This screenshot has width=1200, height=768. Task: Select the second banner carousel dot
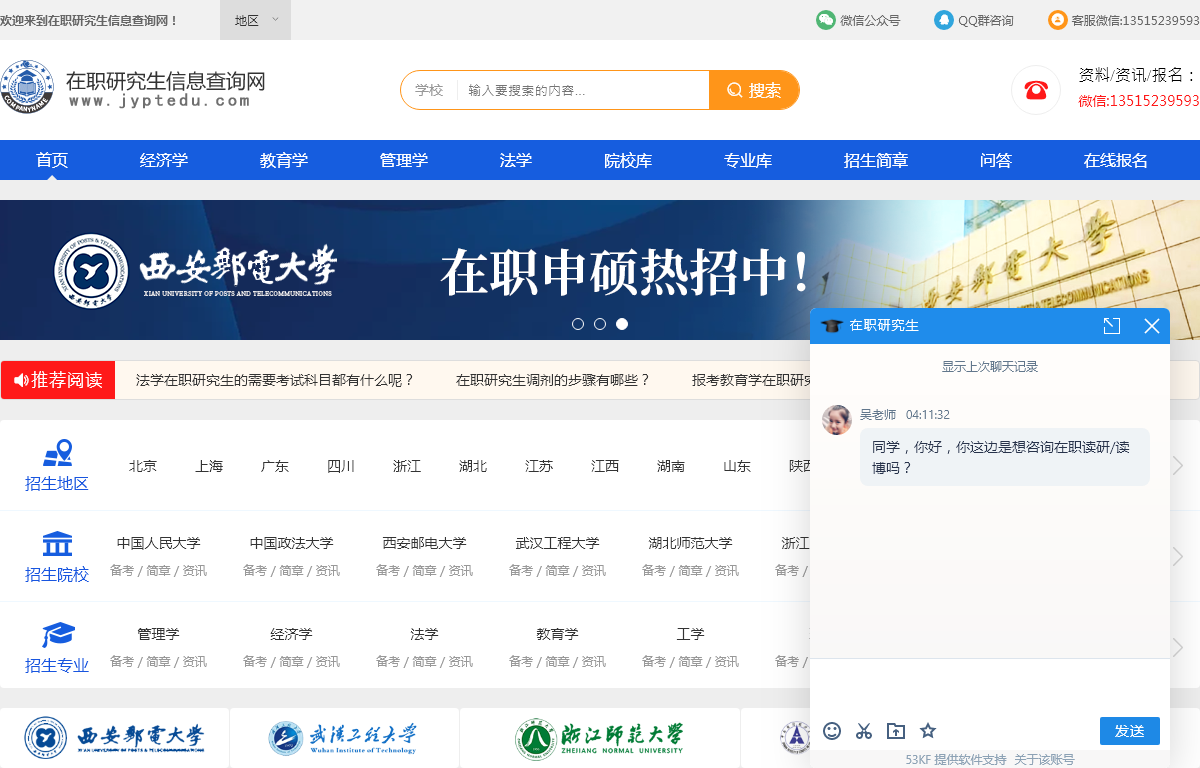point(600,324)
